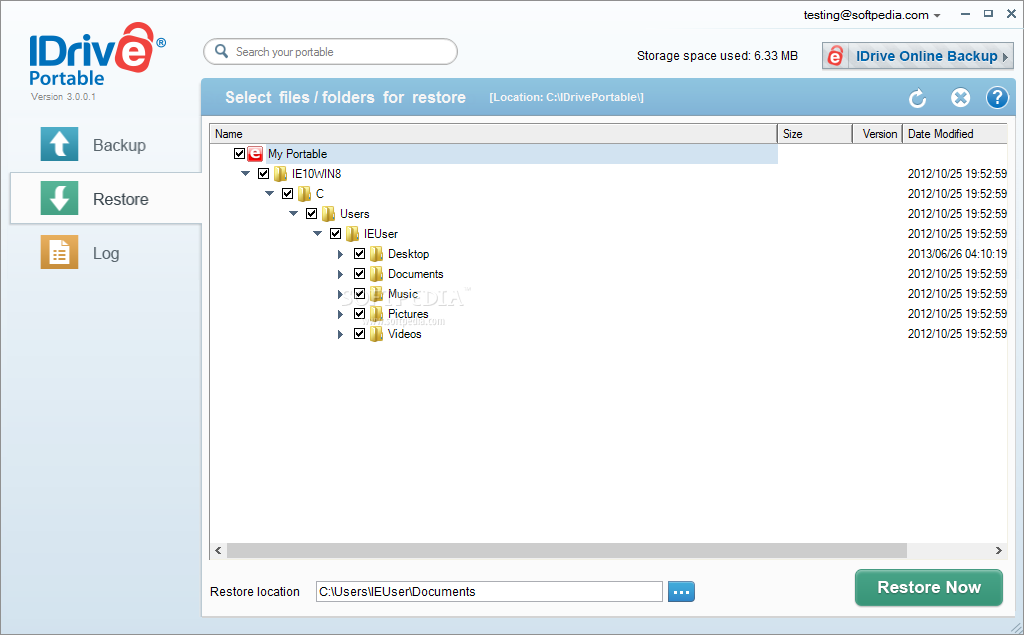Viewport: 1024px width, 635px height.
Task: Expand the Desktop folder node
Action: [x=340, y=254]
